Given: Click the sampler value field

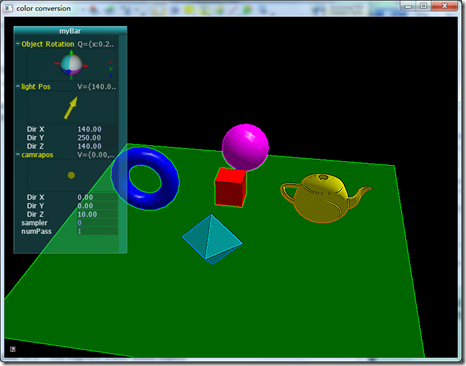Looking at the screenshot, I should 97,223.
